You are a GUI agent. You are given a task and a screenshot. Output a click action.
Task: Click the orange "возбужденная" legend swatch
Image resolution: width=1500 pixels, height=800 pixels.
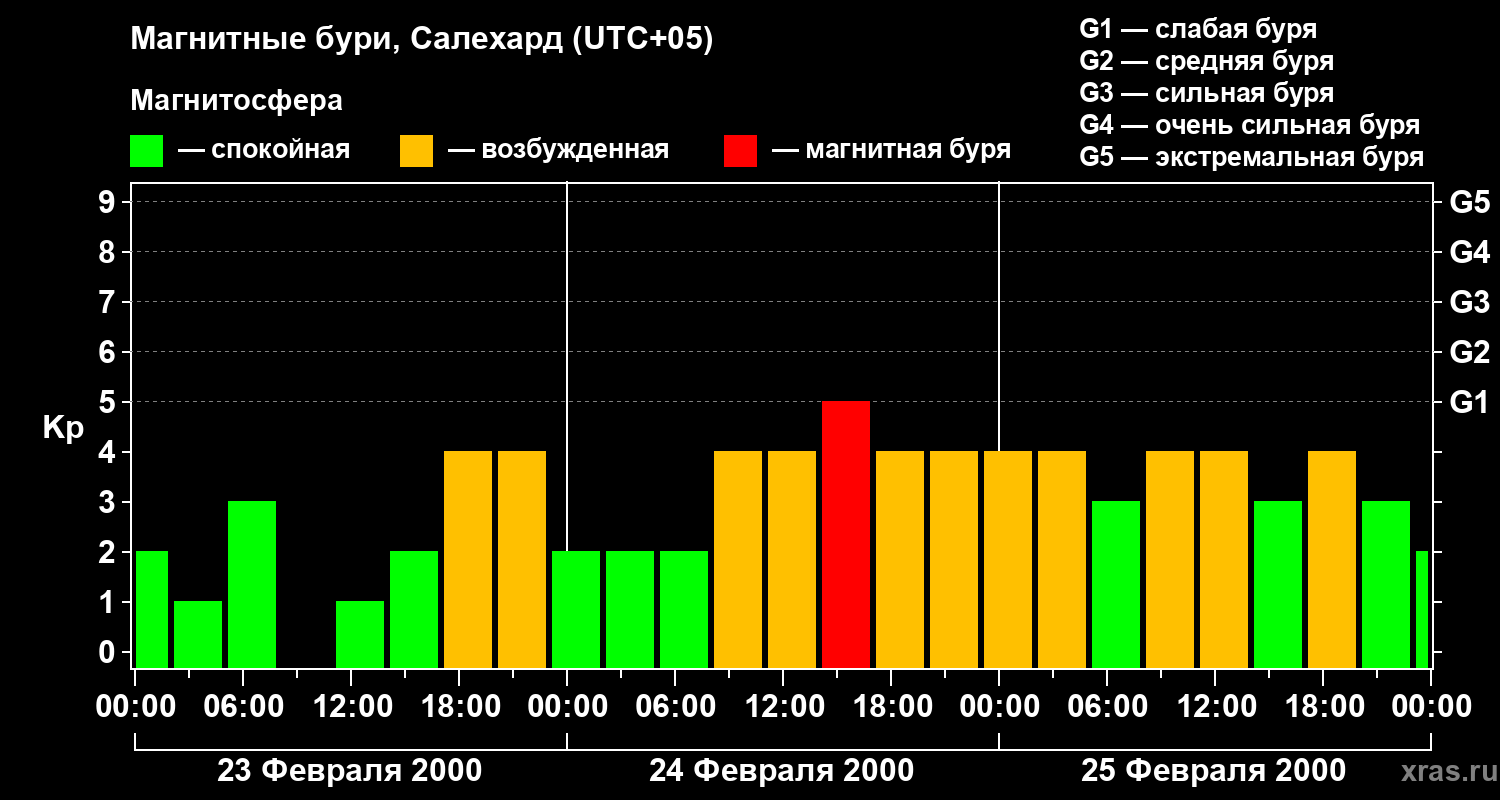(x=416, y=151)
